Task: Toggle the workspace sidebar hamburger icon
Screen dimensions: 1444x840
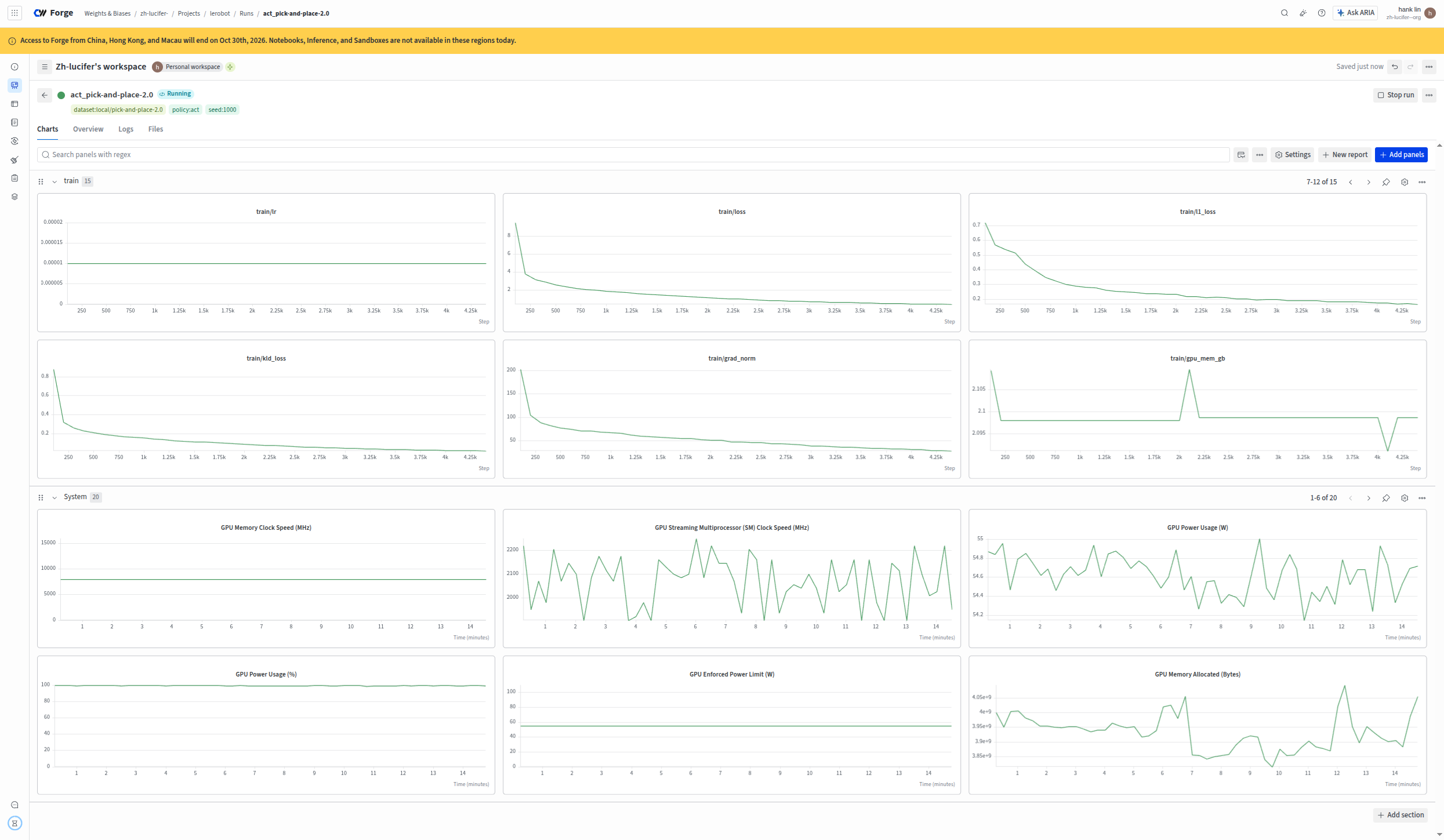Action: click(x=44, y=67)
